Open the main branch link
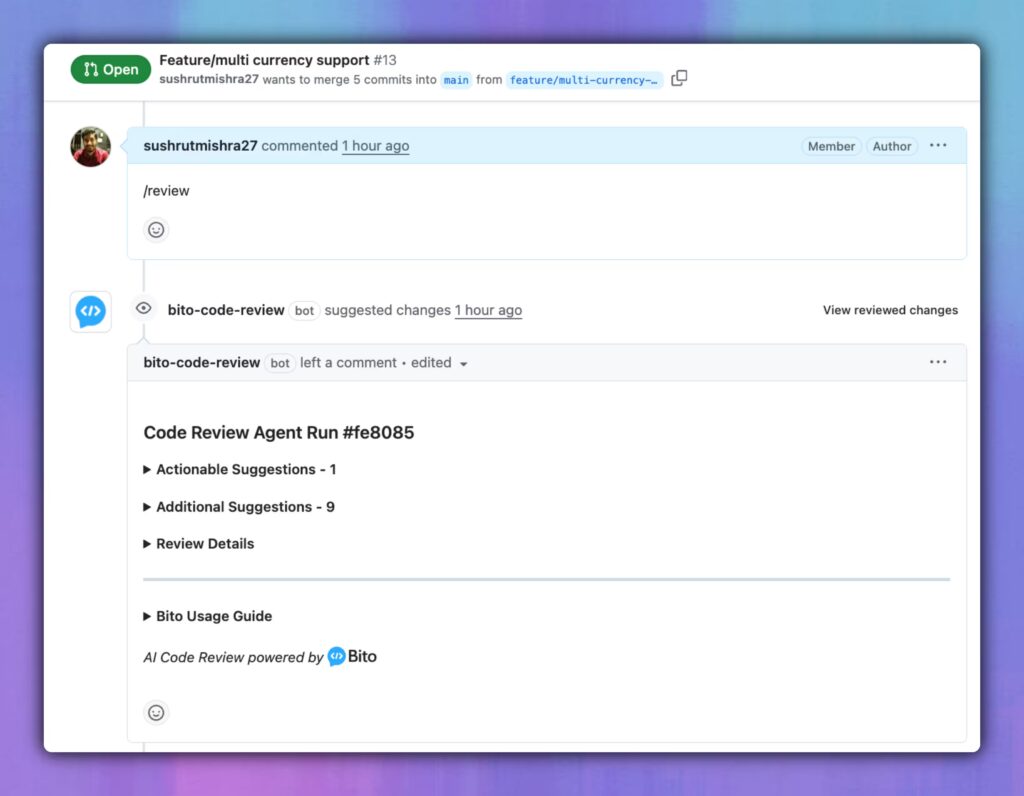 456,80
